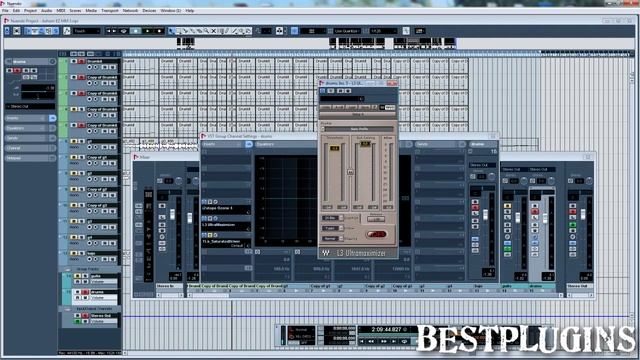
Task: Select the Glue tool
Action: (x=192, y=31)
